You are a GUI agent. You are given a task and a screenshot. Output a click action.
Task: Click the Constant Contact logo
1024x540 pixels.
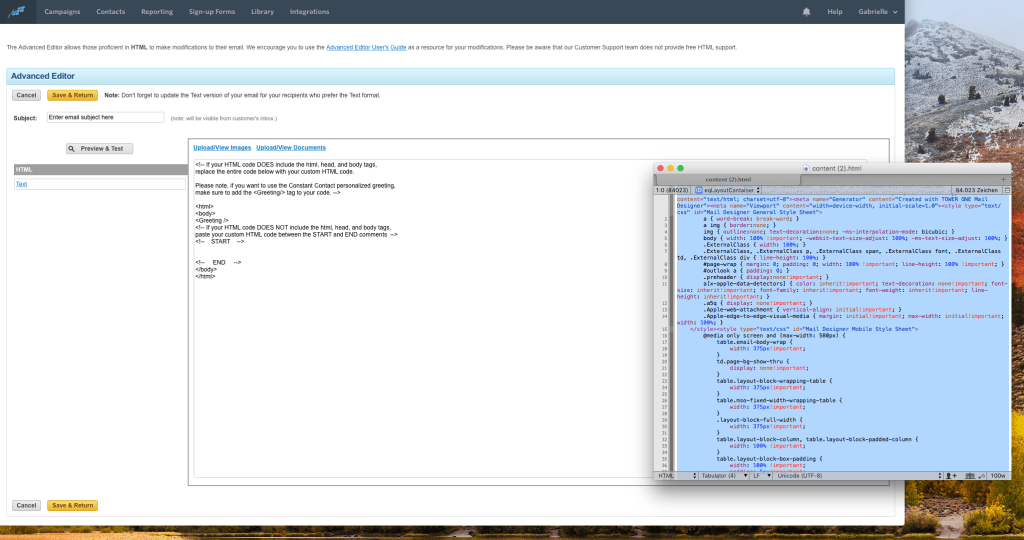click(17, 12)
